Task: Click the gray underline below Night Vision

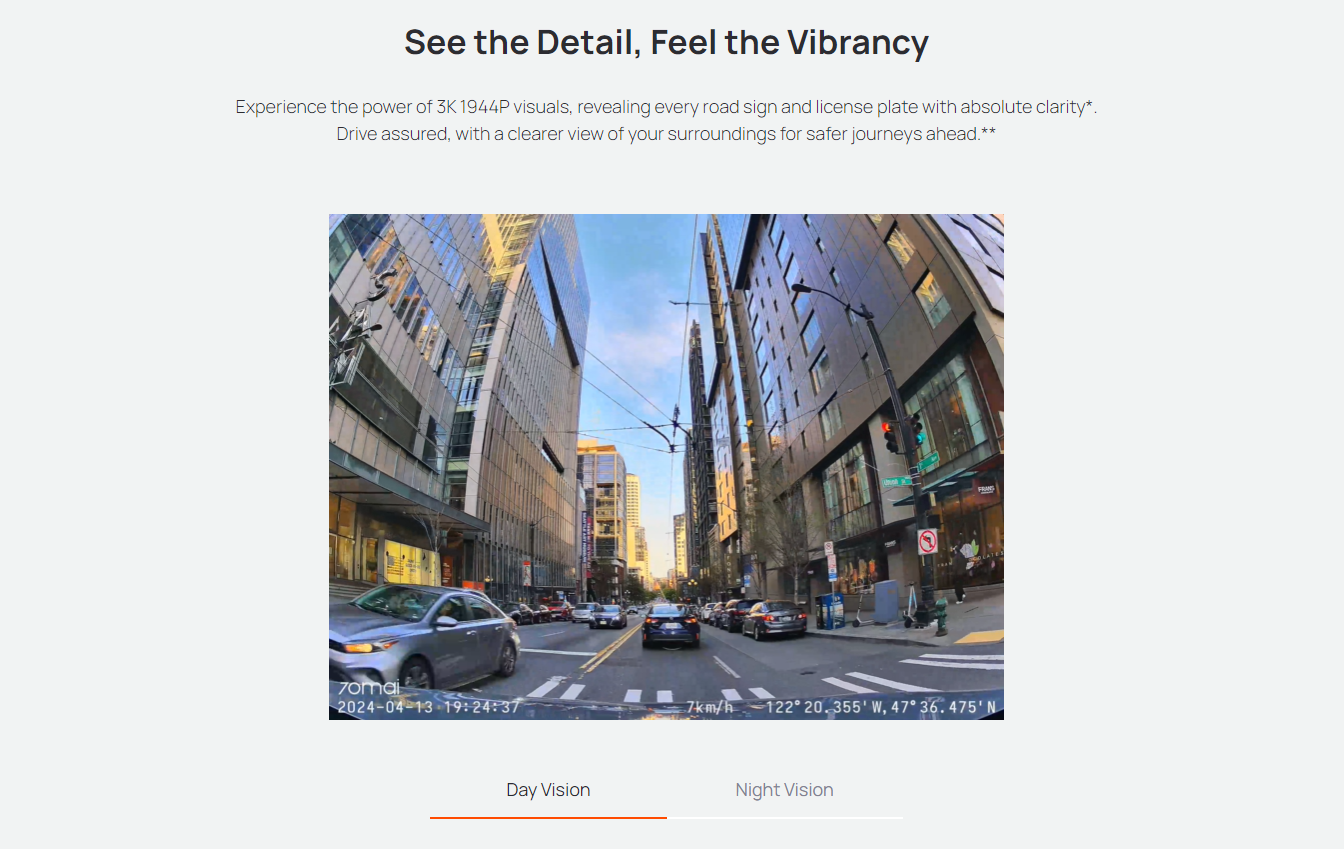Action: 785,817
